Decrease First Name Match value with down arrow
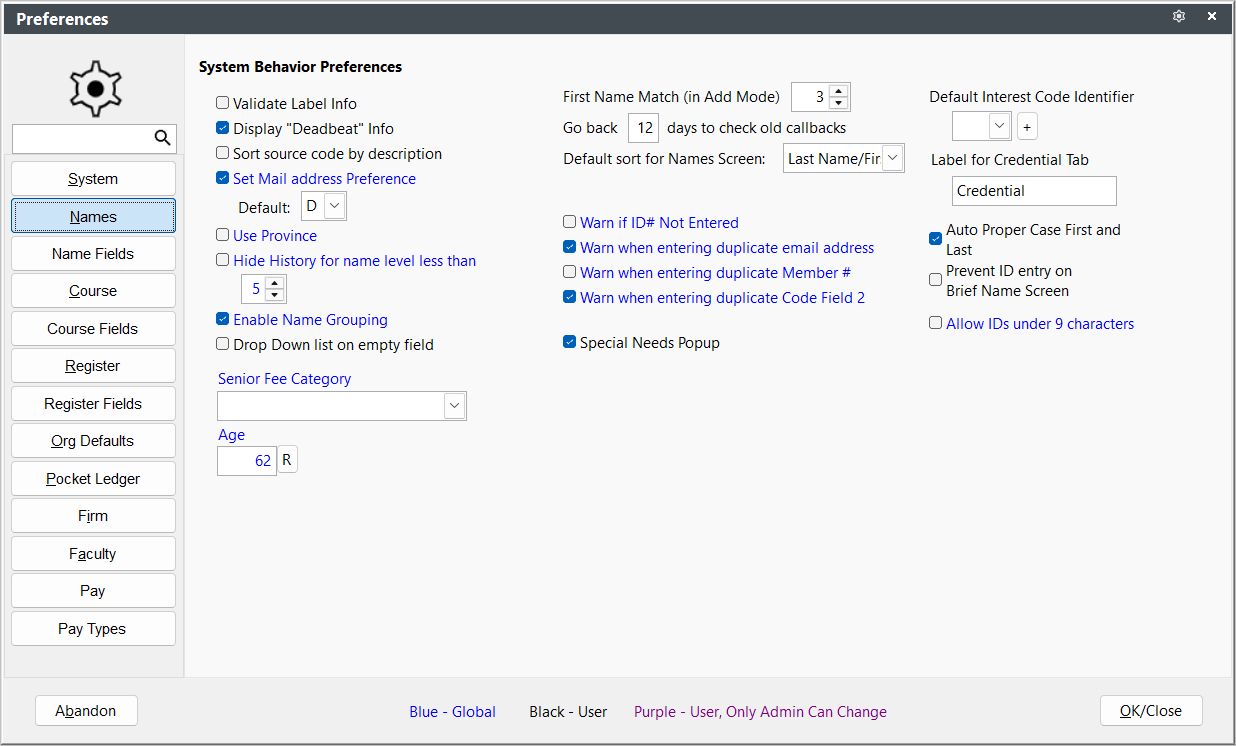Viewport: 1236px width, 746px height. (x=839, y=103)
